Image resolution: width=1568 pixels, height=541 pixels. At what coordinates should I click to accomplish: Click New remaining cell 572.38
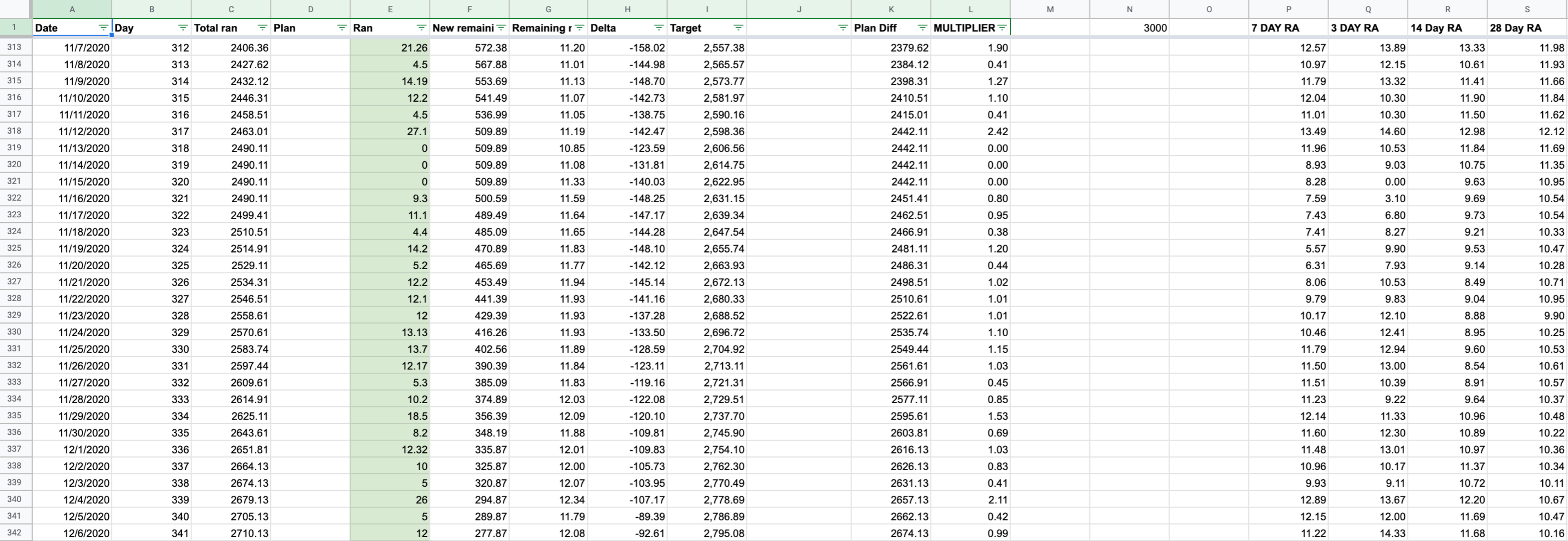click(469, 47)
